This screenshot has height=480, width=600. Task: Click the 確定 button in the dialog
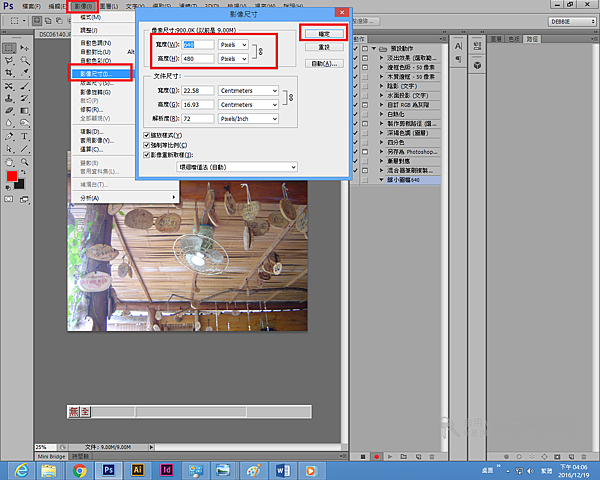324,34
